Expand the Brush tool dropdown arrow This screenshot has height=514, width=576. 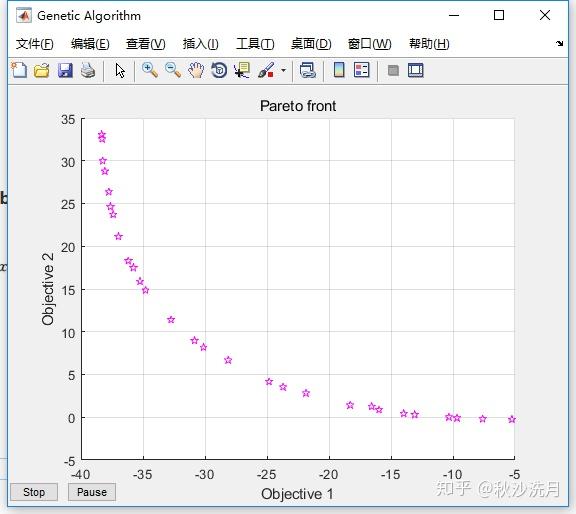coord(283,70)
